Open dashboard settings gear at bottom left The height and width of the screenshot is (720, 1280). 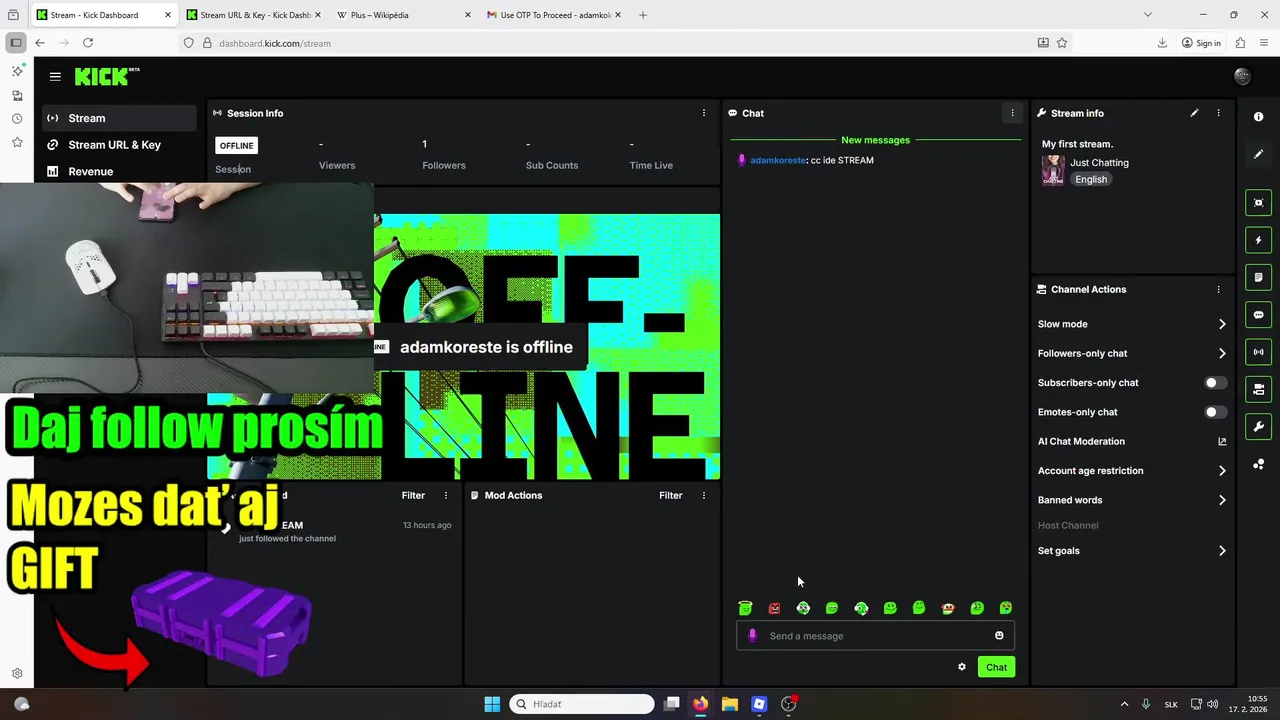(17, 674)
